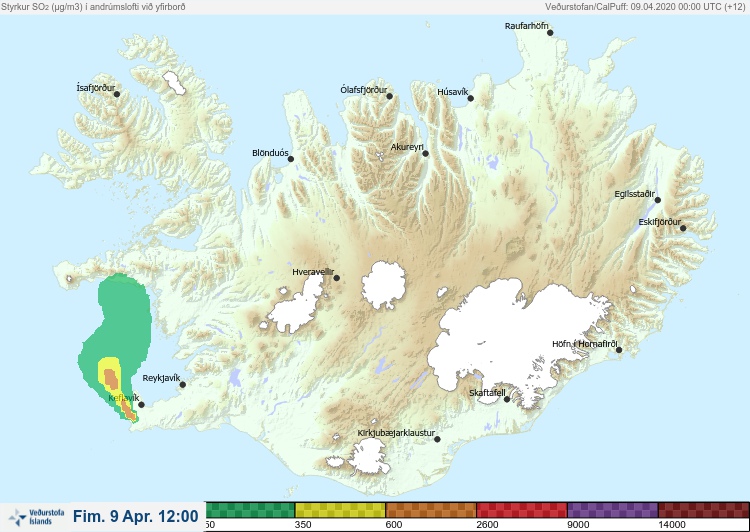Click the Veðurstofa Íslands logo
Viewport: 750px width, 532px height.
[x=37, y=517]
